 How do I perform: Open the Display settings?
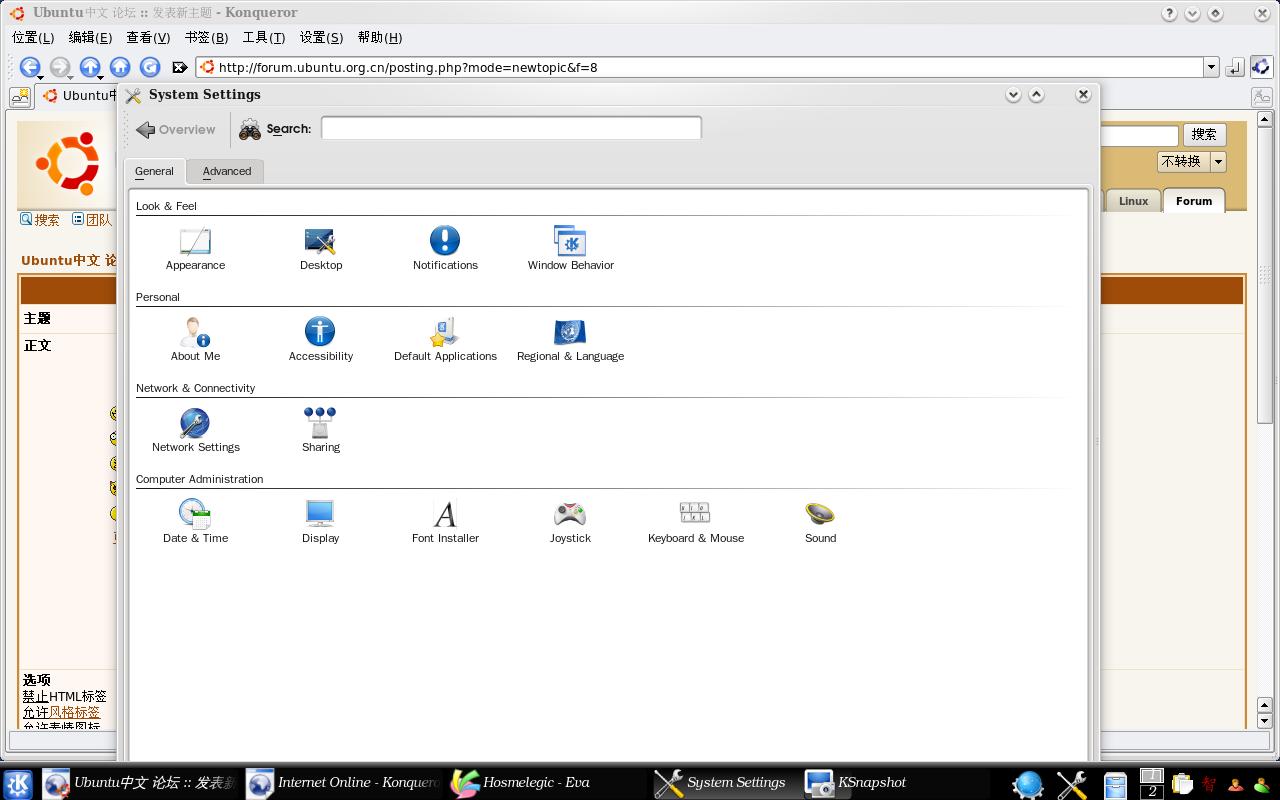pos(320,522)
